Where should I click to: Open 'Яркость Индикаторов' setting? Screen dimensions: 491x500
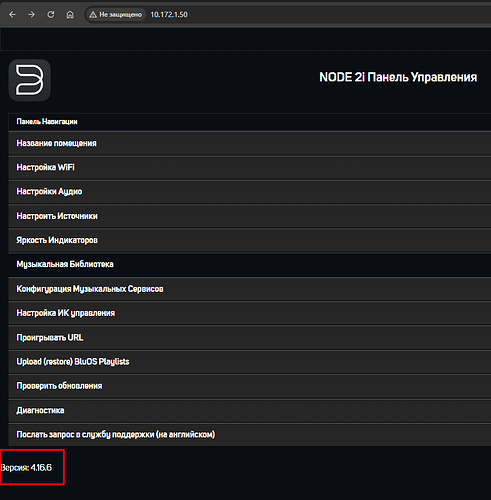(x=250, y=240)
